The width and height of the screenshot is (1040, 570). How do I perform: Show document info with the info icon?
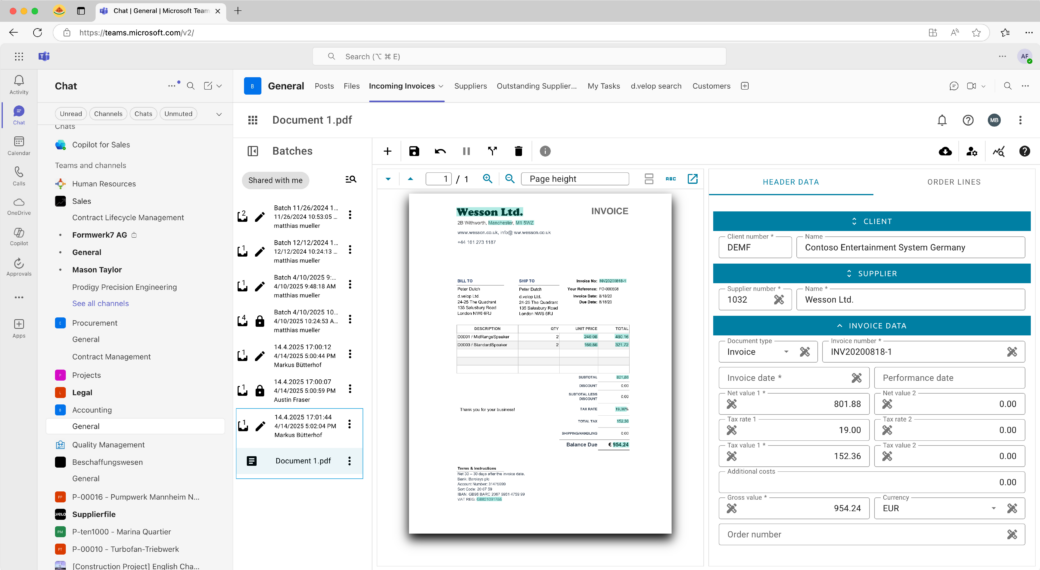click(x=545, y=151)
